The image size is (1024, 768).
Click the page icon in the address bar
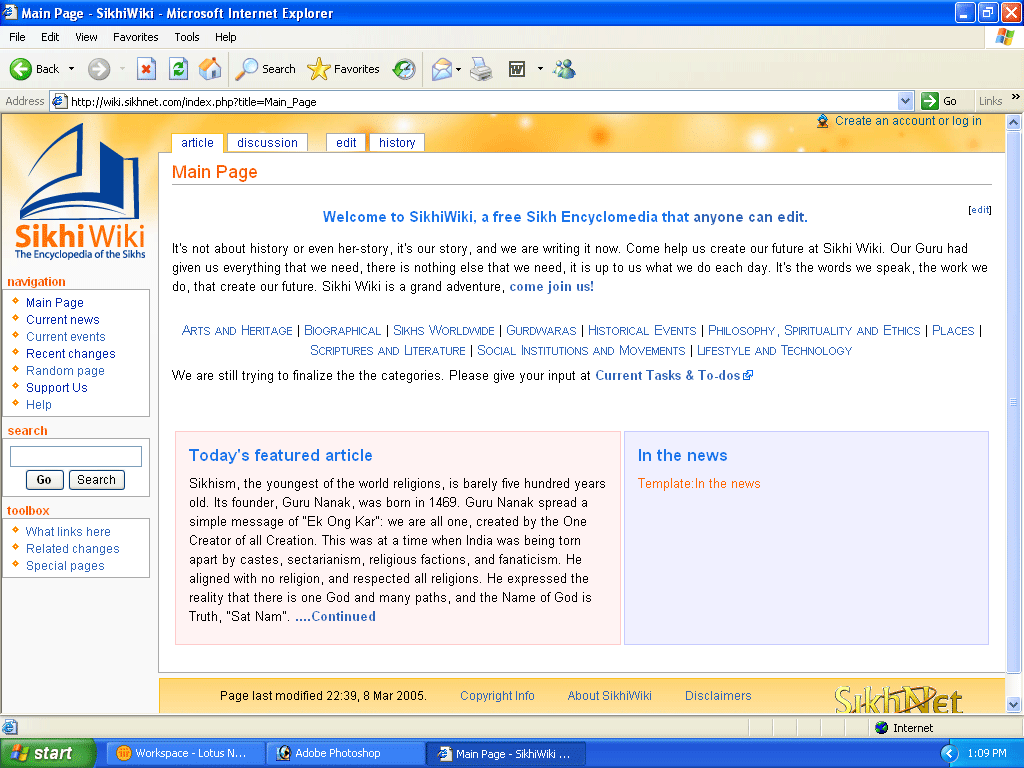(59, 101)
